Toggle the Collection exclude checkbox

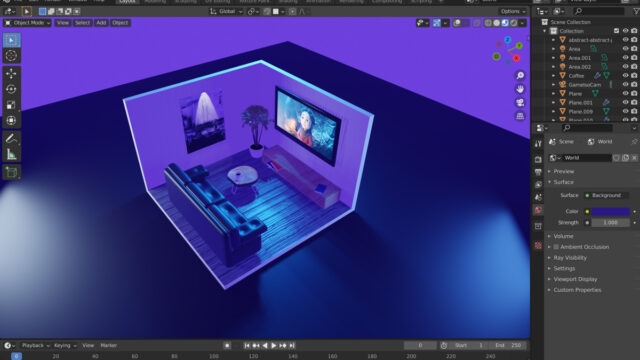tap(617, 31)
